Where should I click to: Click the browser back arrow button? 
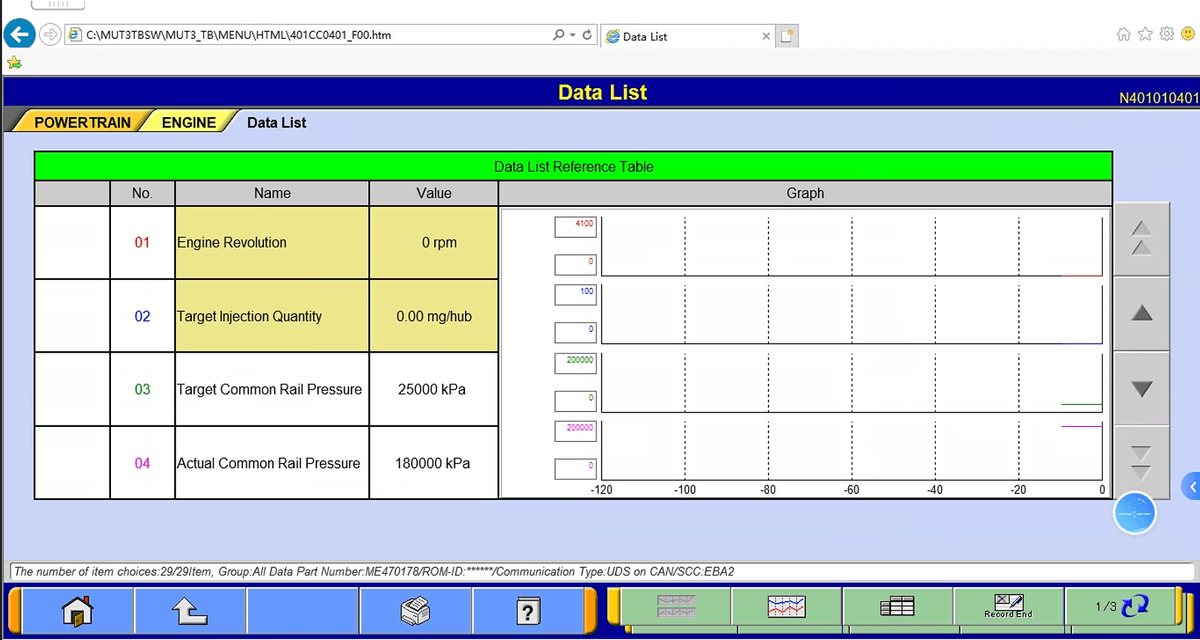click(19, 35)
